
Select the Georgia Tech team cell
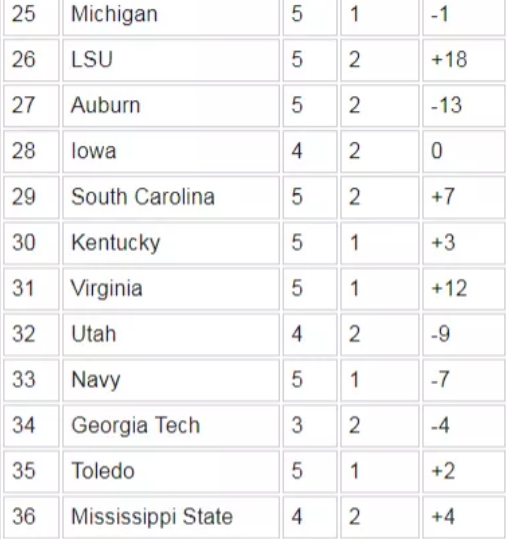(x=171, y=426)
